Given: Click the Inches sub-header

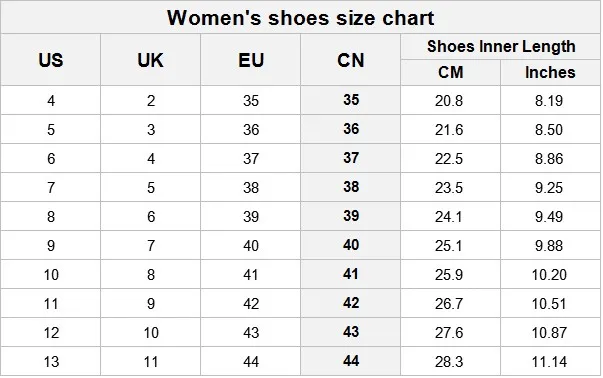Looking at the screenshot, I should 550,72.
